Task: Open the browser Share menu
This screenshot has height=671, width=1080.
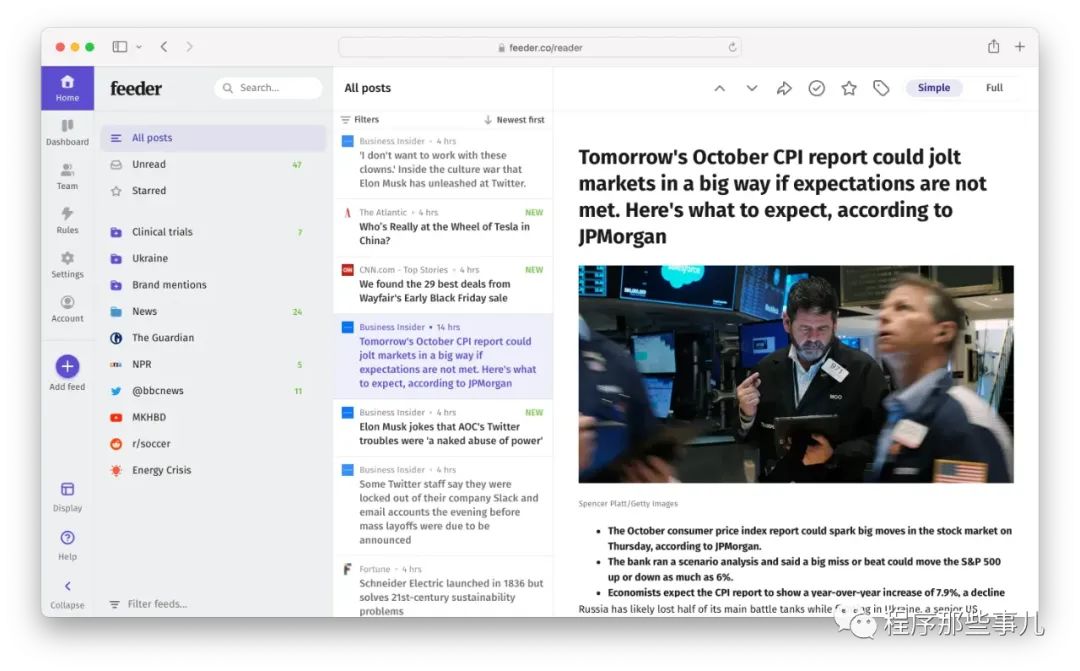Action: pos(993,46)
